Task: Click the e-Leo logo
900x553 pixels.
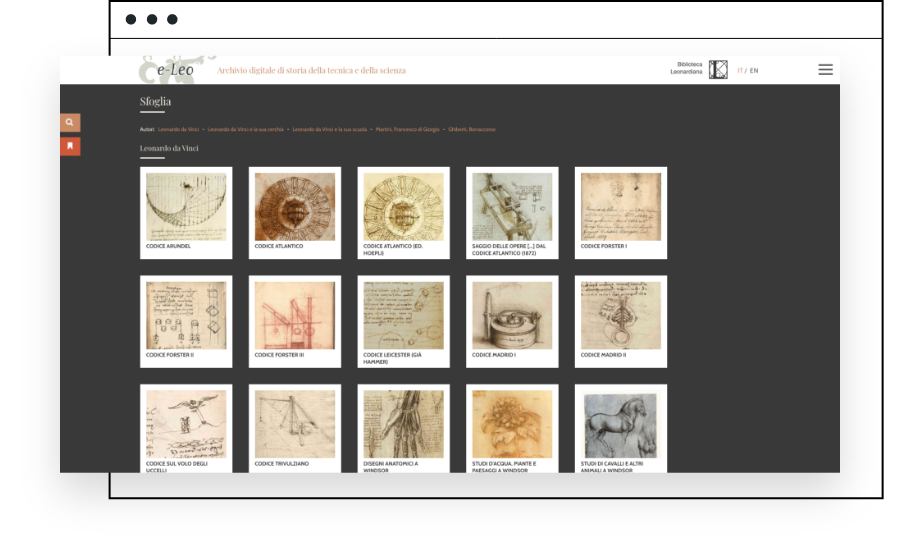Action: coord(175,70)
